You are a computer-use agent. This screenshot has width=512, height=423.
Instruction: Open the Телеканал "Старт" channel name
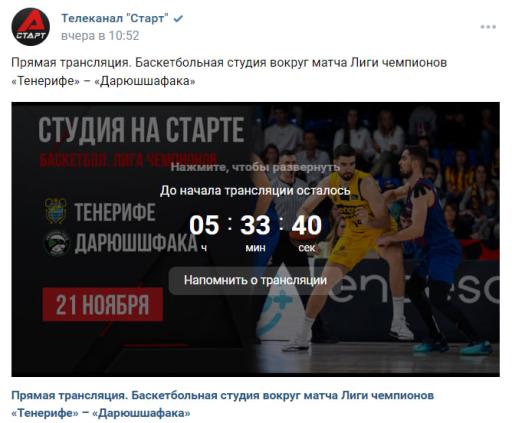pyautogui.click(x=115, y=18)
